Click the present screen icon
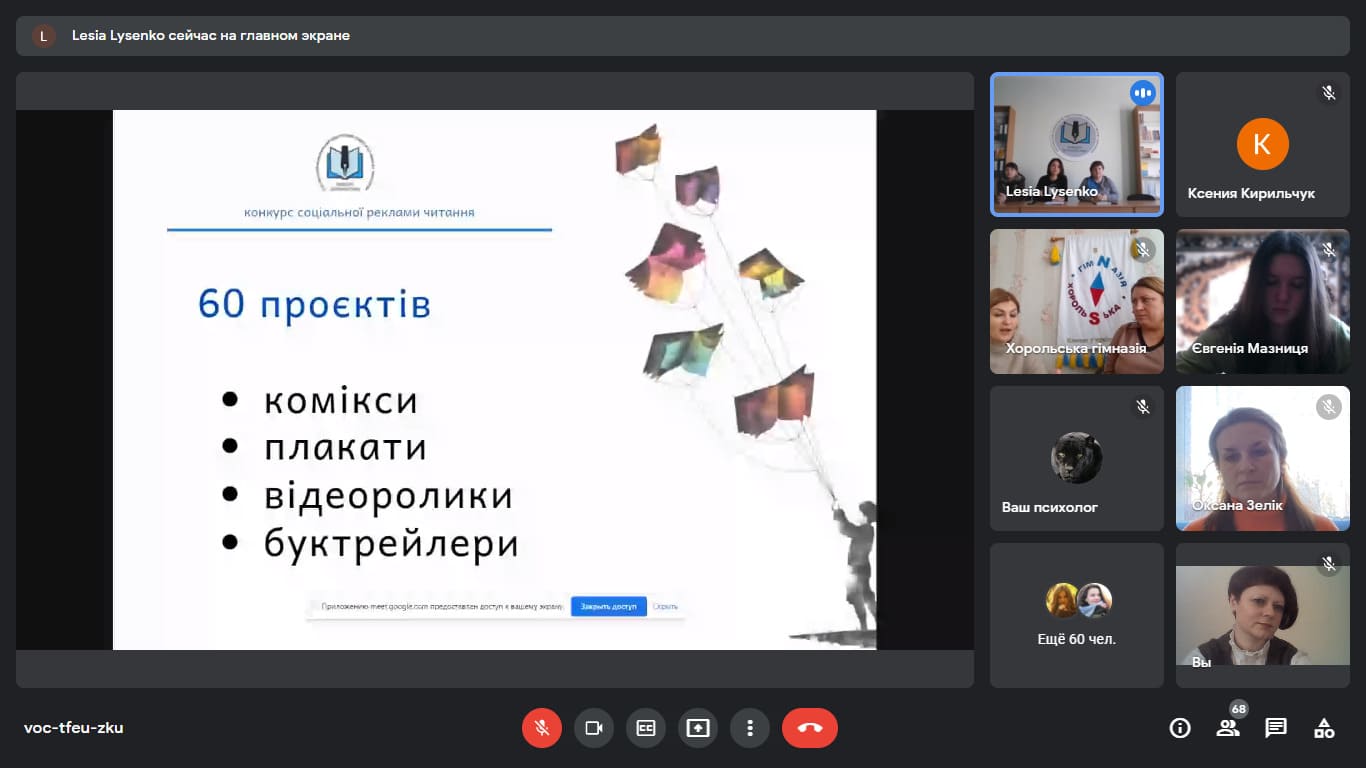1366x768 pixels. point(698,728)
